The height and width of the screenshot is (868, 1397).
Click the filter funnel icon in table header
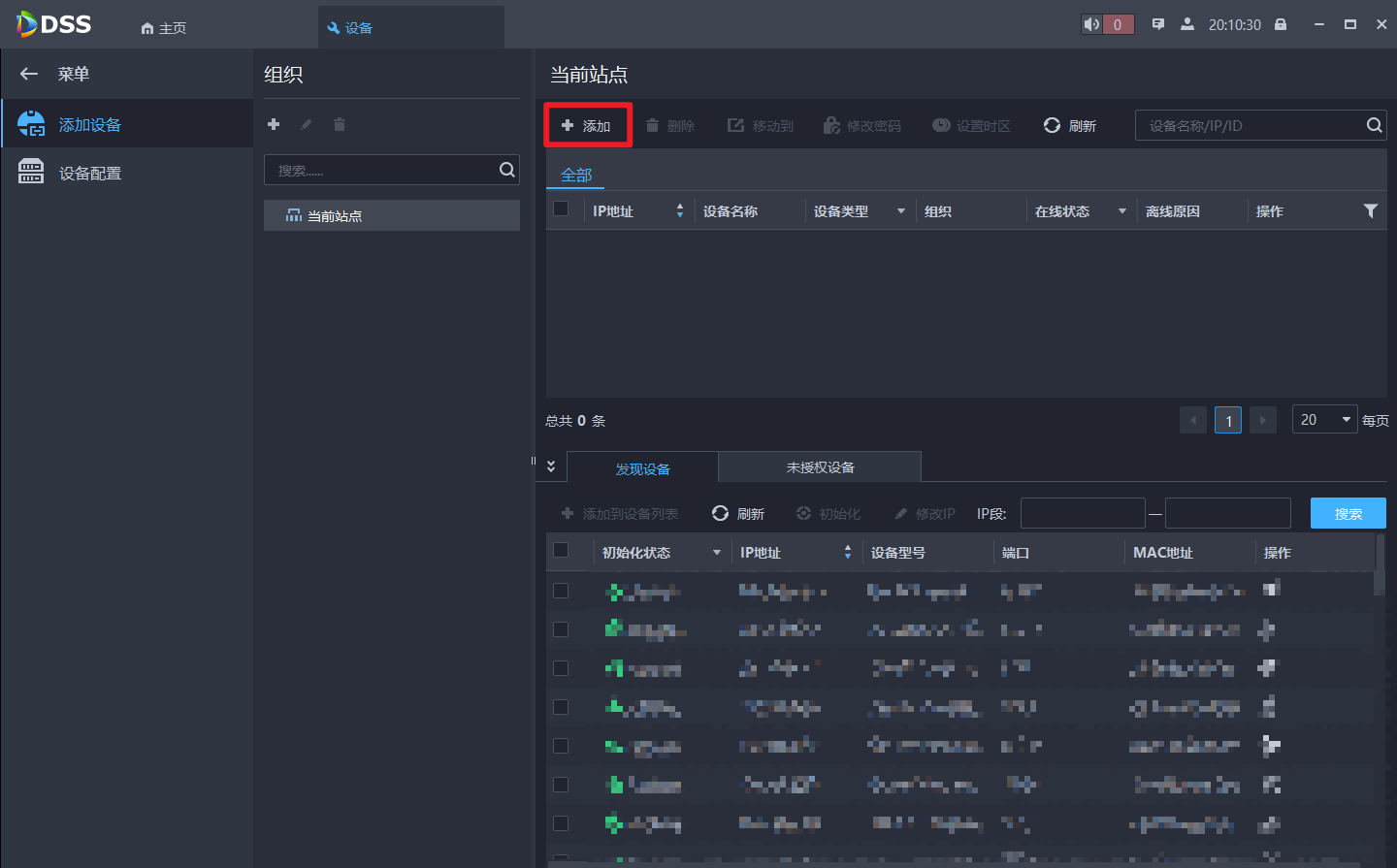click(1370, 210)
